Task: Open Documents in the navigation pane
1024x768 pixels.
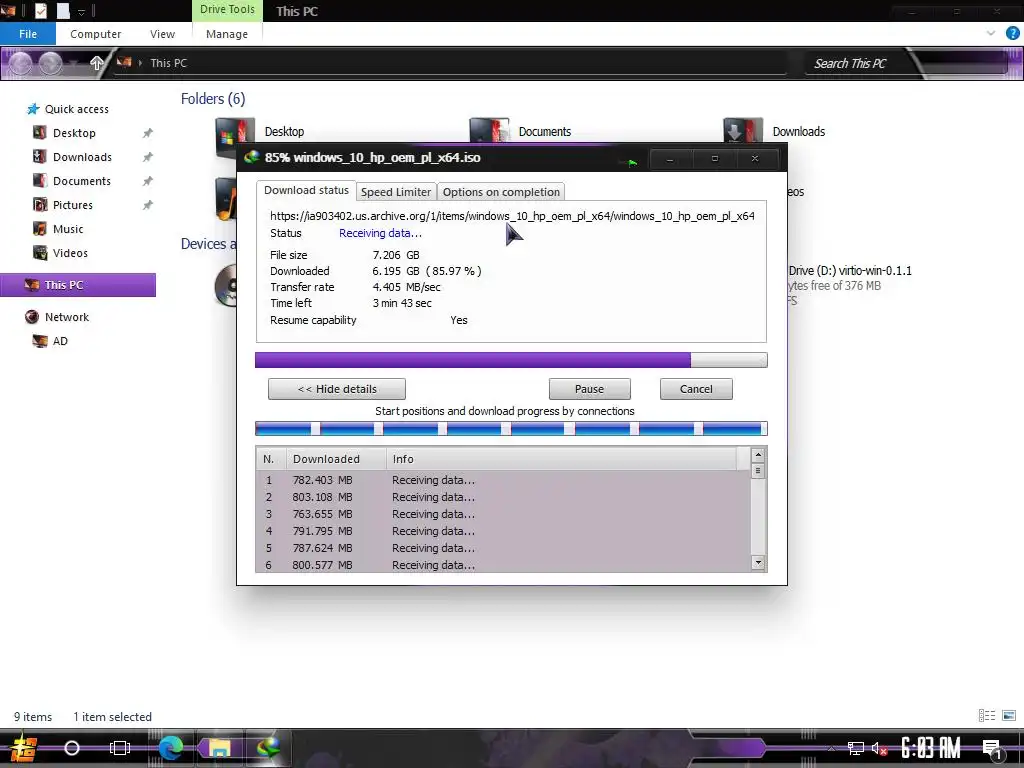Action: coord(82,181)
